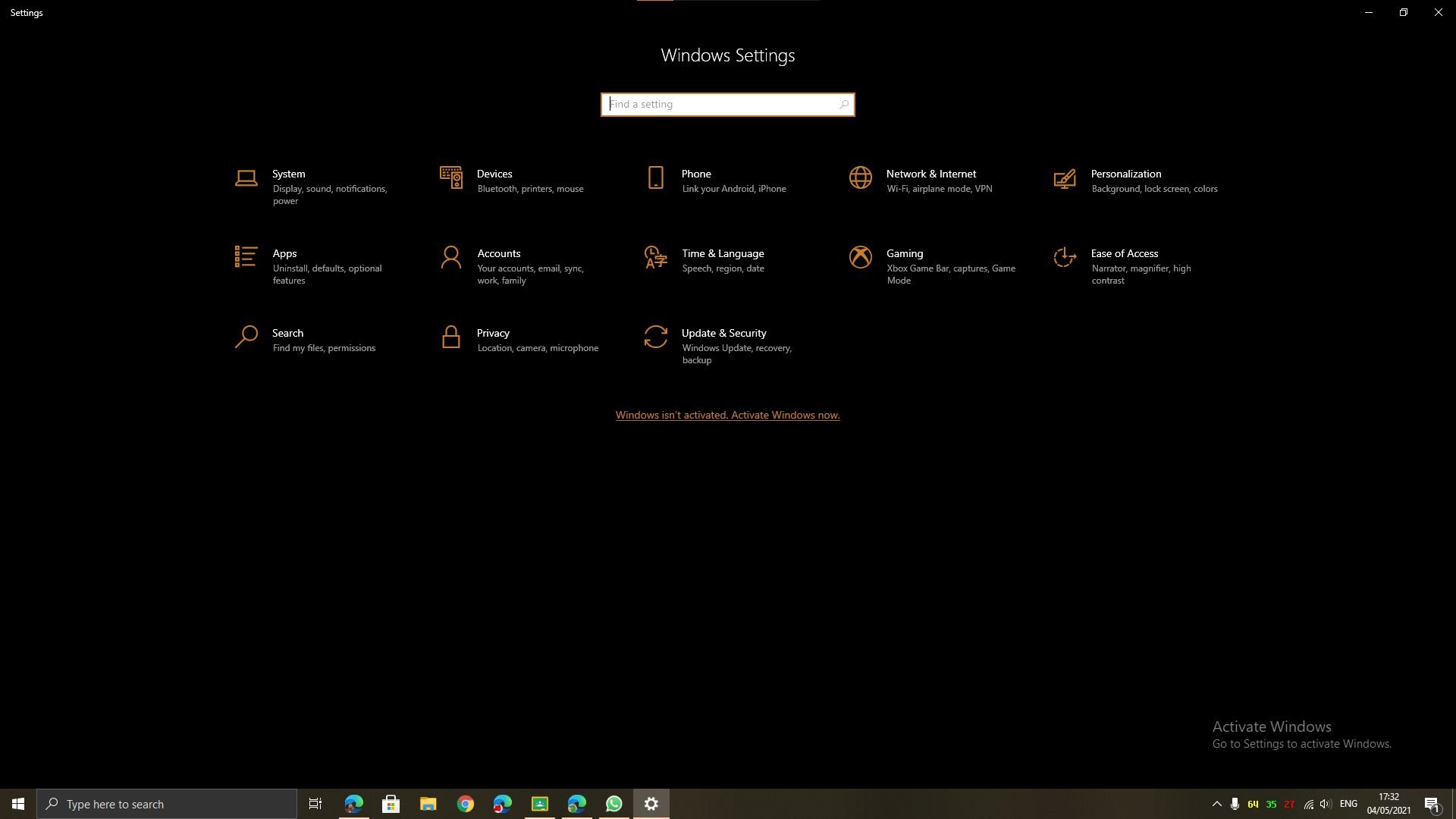Click the green 35 tray readout
1456x819 pixels.
[1272, 804]
